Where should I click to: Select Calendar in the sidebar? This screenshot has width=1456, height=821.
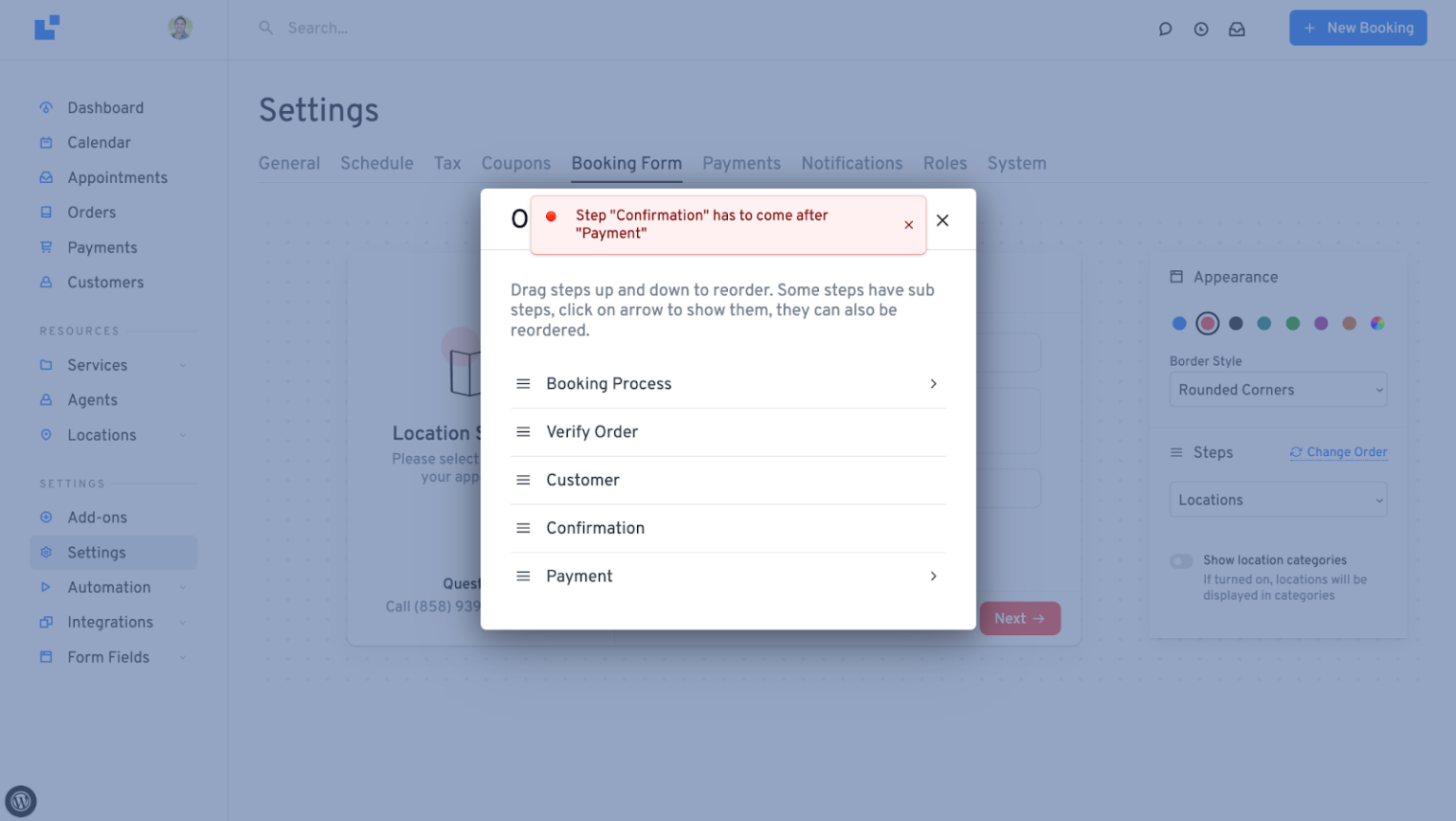tap(99, 142)
